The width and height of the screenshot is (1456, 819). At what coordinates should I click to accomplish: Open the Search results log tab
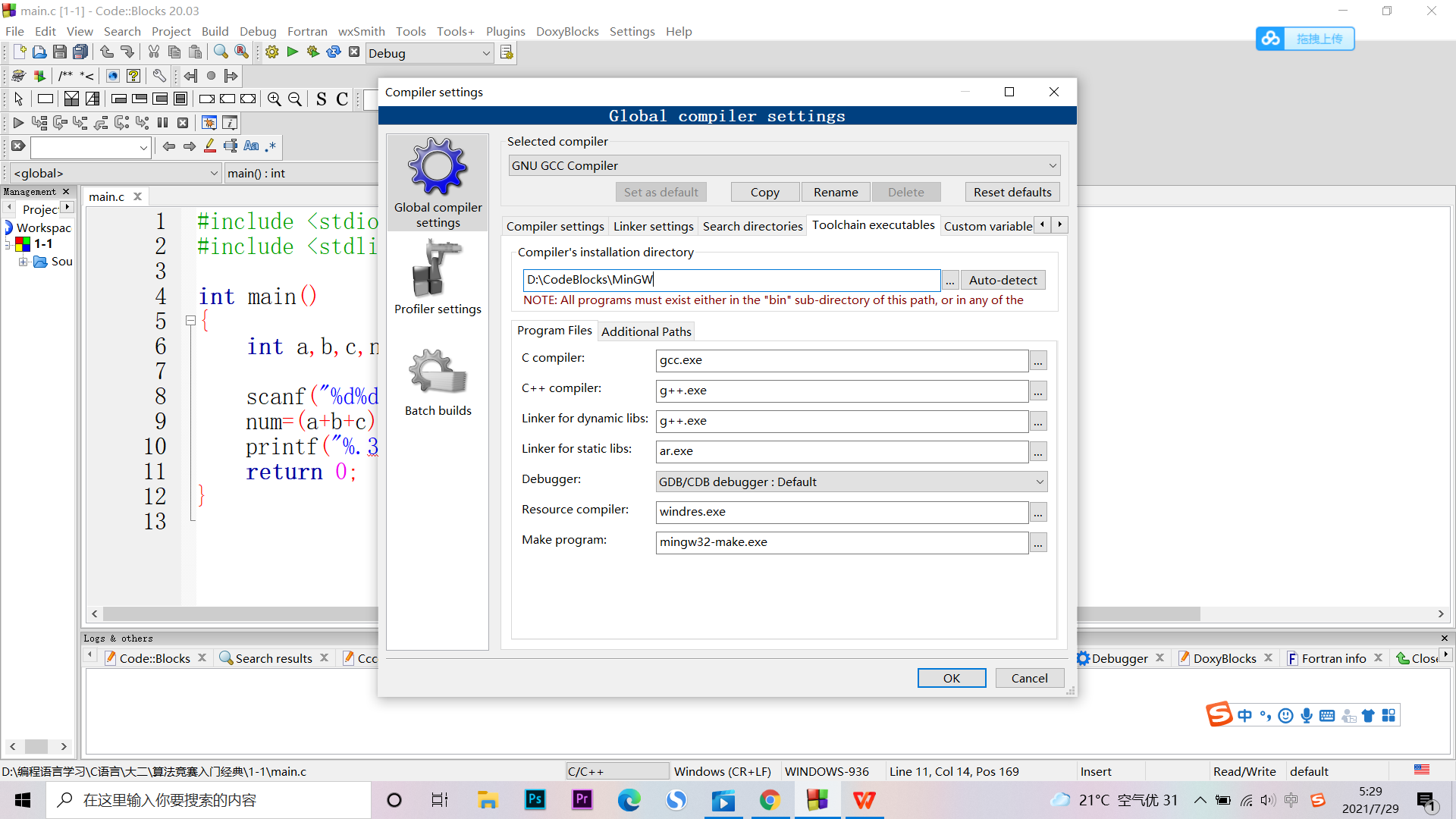[x=273, y=659]
